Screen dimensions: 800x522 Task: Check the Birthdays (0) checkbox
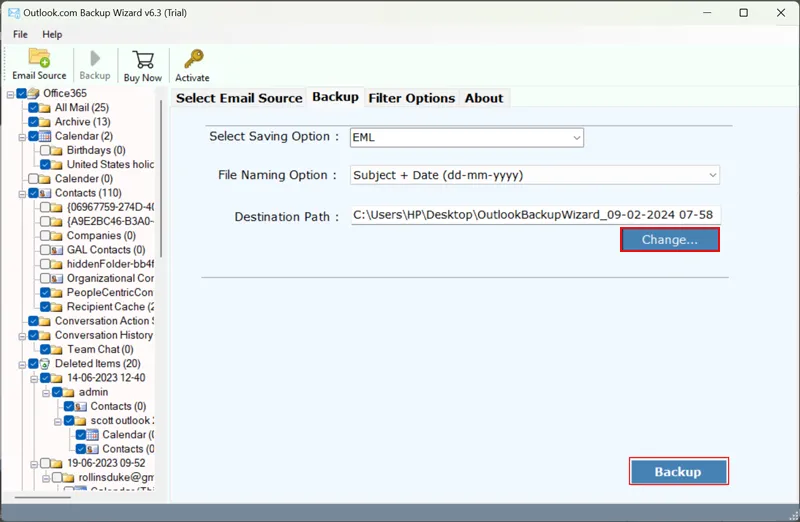click(x=45, y=151)
